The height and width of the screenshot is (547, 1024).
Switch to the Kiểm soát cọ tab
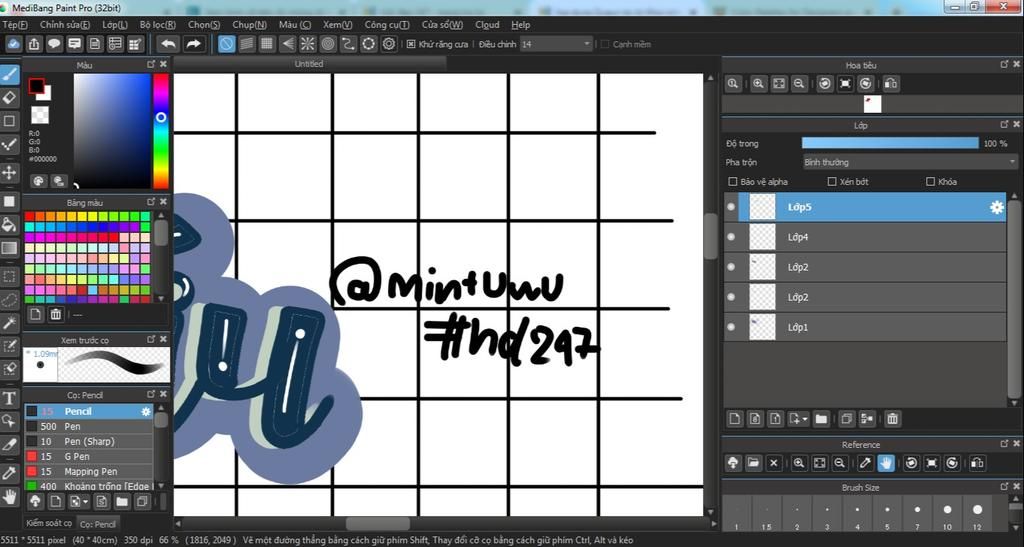coord(48,524)
